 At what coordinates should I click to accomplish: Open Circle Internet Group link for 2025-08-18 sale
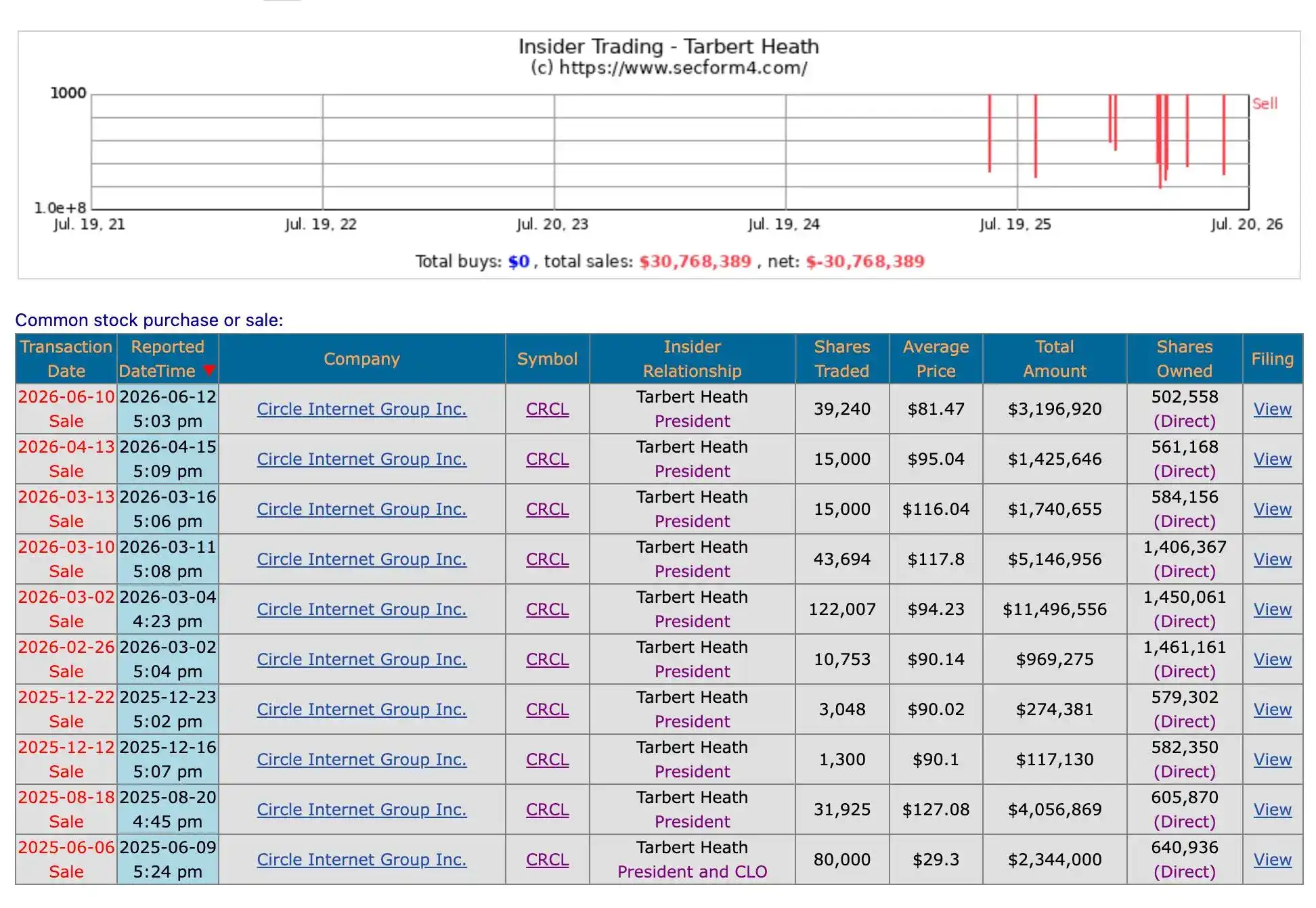(361, 809)
